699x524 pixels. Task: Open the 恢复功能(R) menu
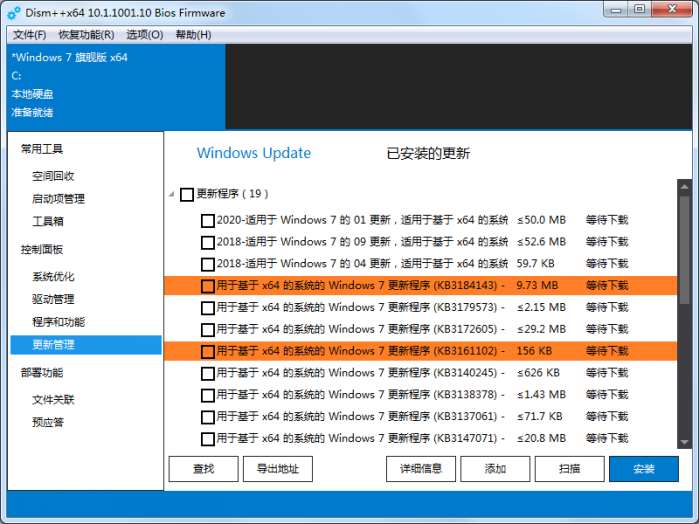(x=86, y=35)
